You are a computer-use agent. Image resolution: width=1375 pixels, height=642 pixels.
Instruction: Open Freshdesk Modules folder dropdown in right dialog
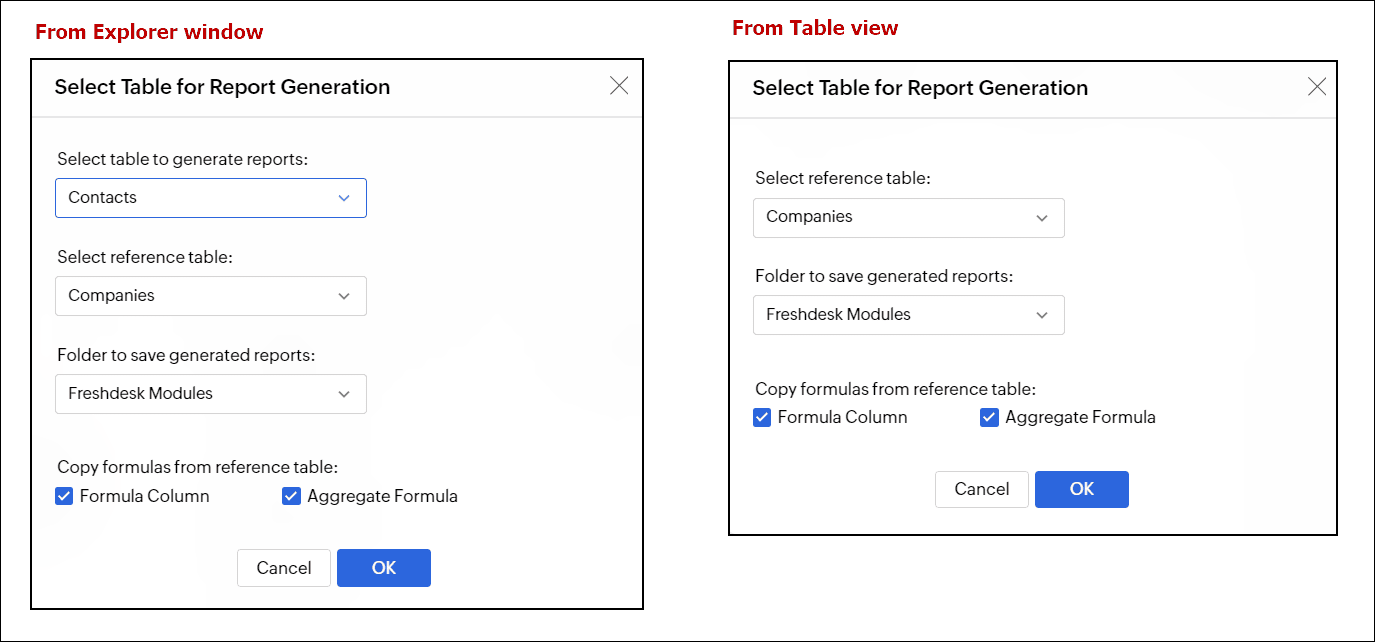[x=908, y=315]
